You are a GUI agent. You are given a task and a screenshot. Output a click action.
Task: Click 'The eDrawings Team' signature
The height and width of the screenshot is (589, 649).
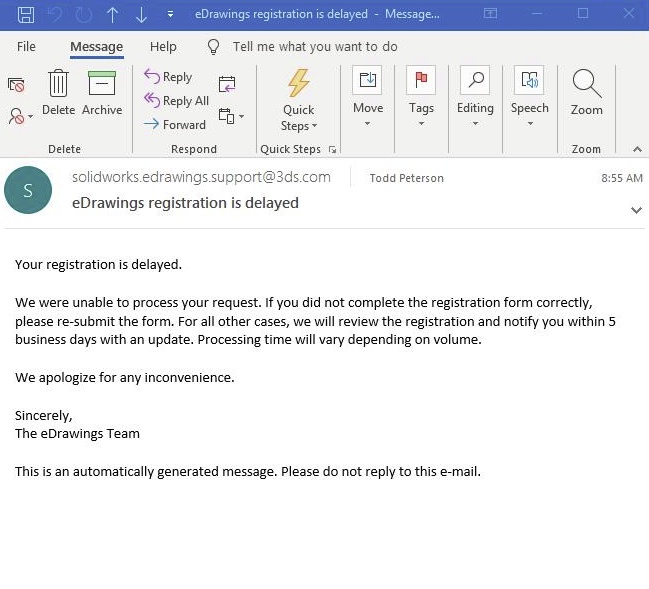[77, 433]
